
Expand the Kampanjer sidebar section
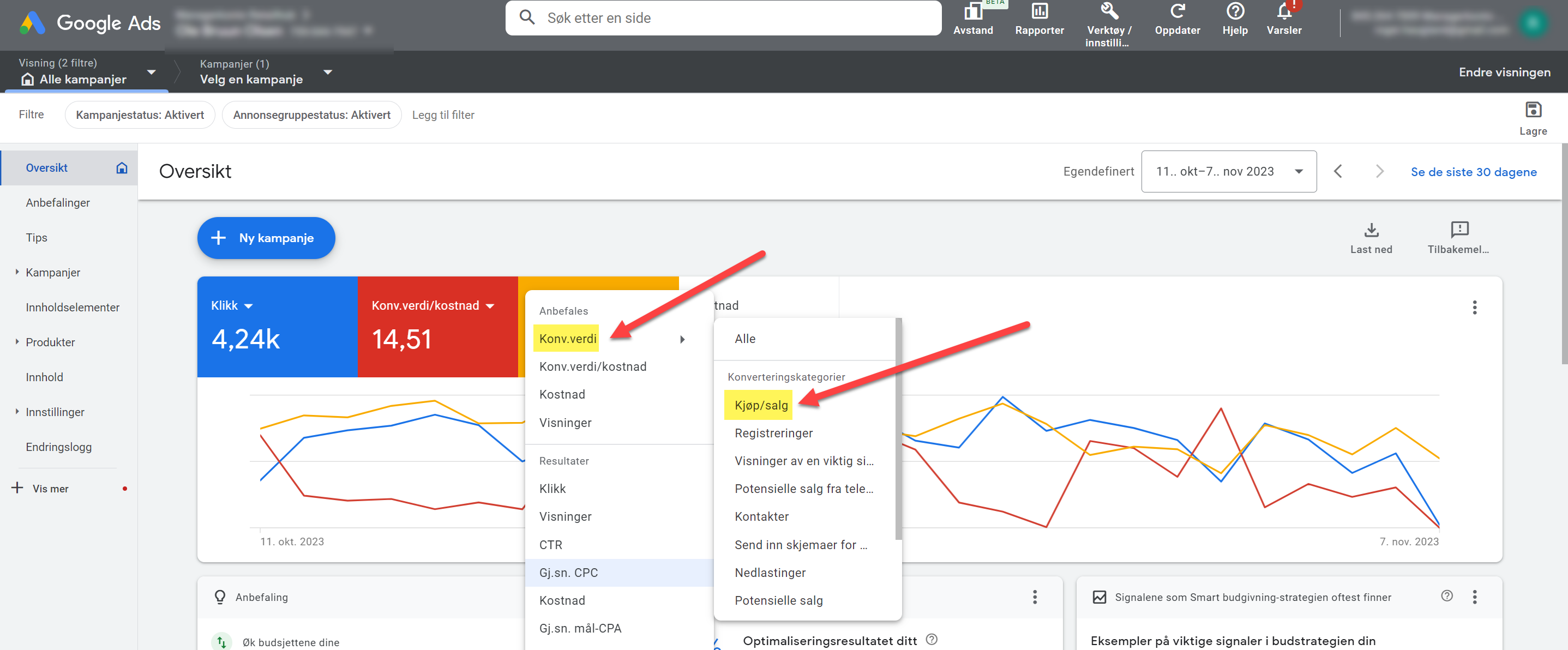[17, 272]
